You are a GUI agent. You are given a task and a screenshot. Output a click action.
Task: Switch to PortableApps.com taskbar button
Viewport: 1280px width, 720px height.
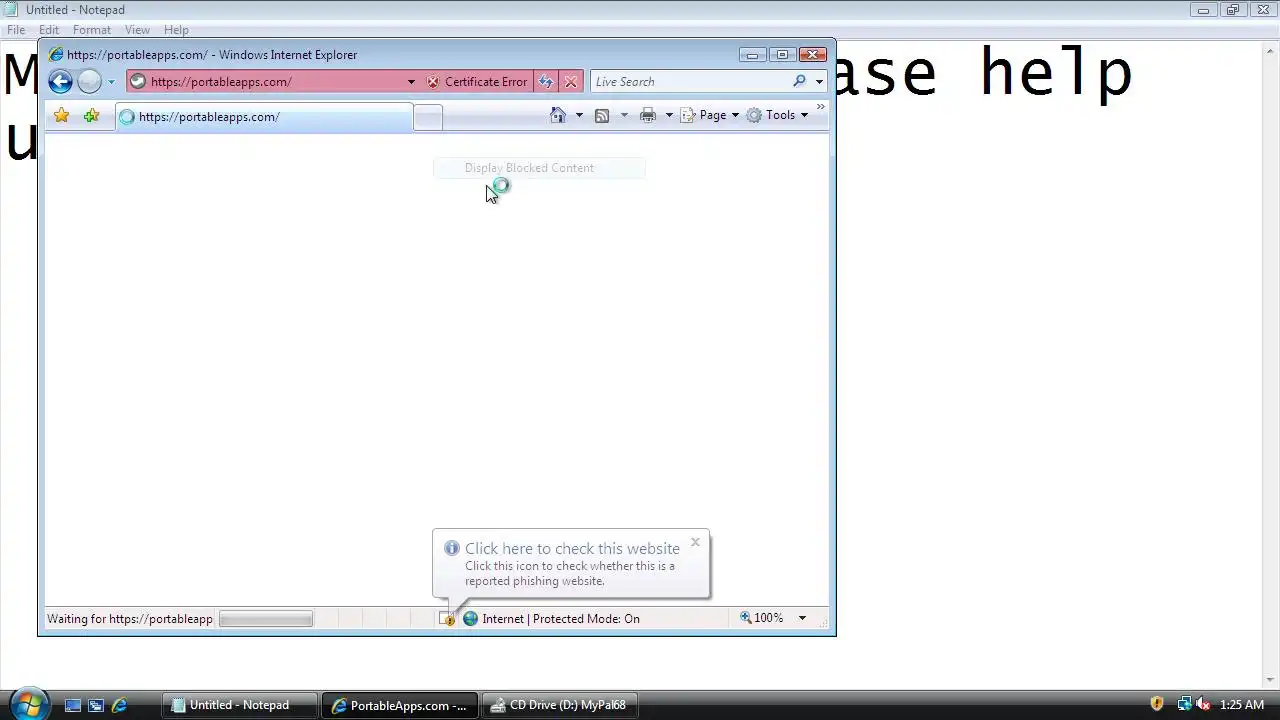click(x=400, y=705)
